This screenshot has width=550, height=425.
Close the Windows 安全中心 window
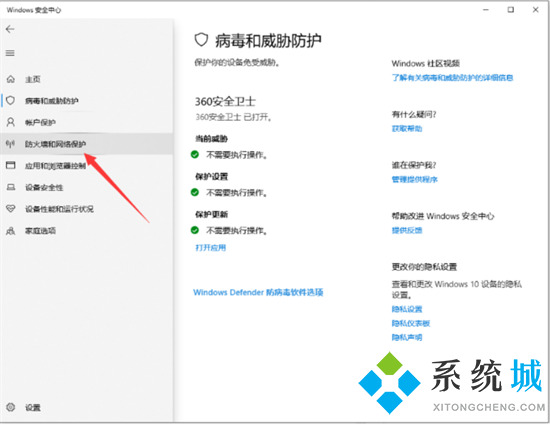pyautogui.click(x=536, y=10)
